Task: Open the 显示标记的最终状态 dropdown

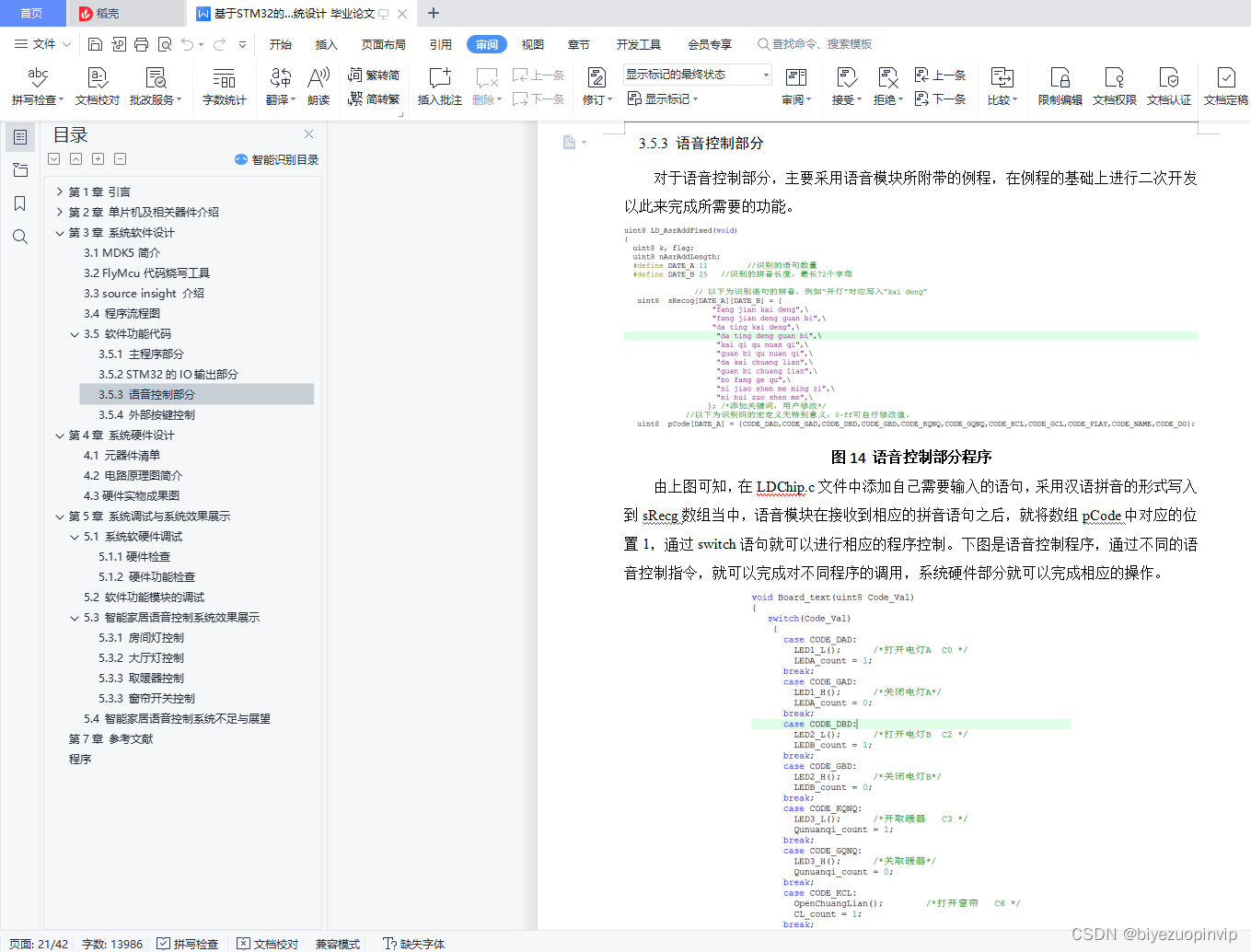Action: point(698,75)
